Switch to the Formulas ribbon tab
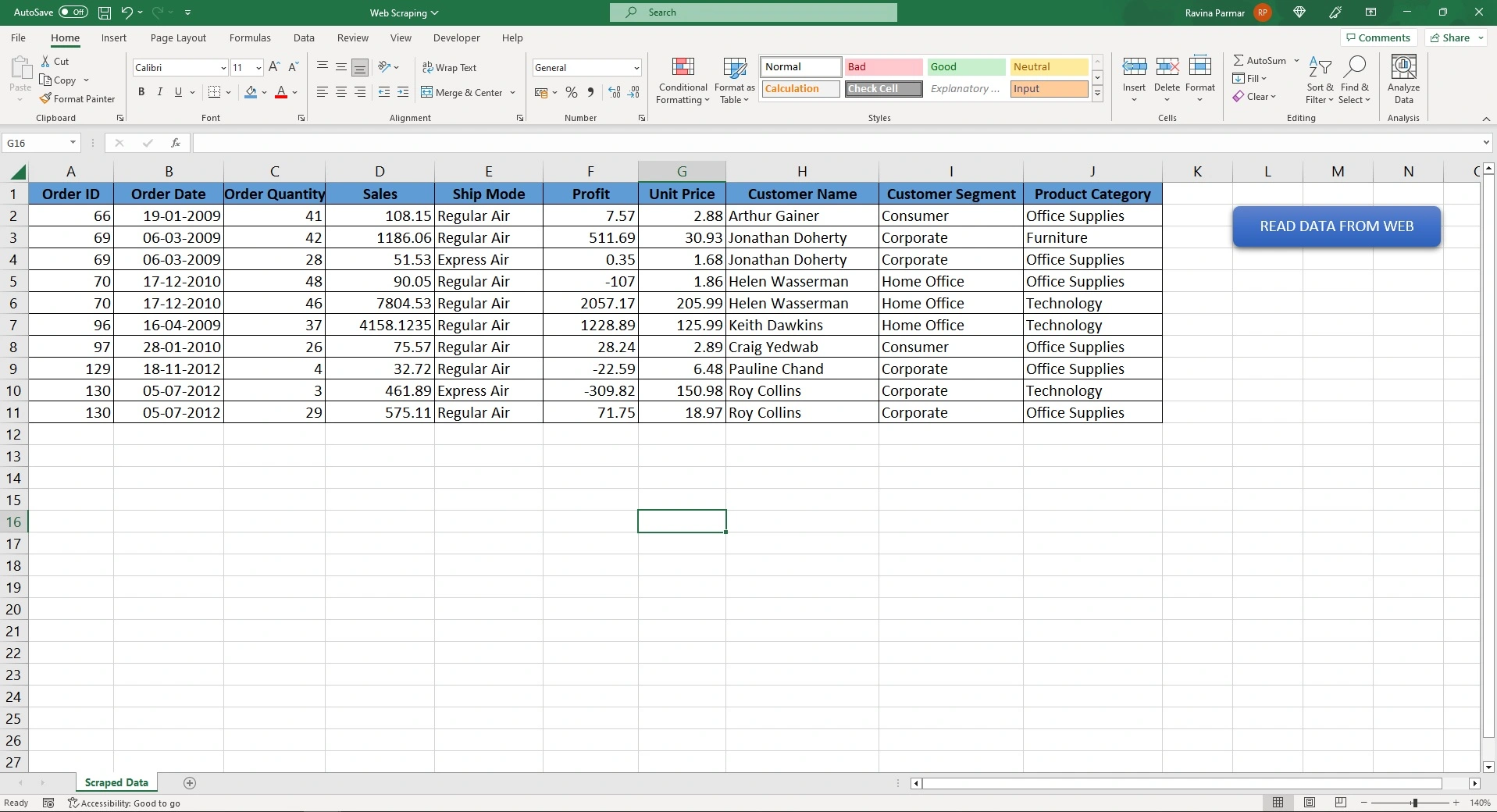 [249, 37]
